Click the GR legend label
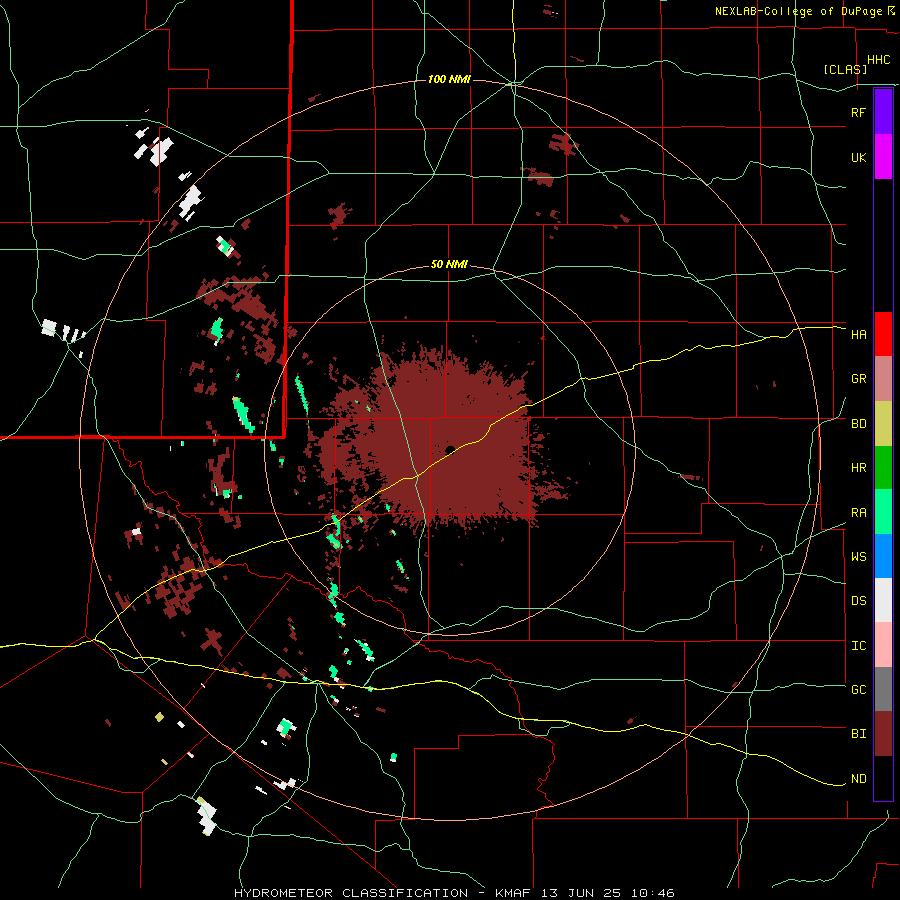 (858, 378)
